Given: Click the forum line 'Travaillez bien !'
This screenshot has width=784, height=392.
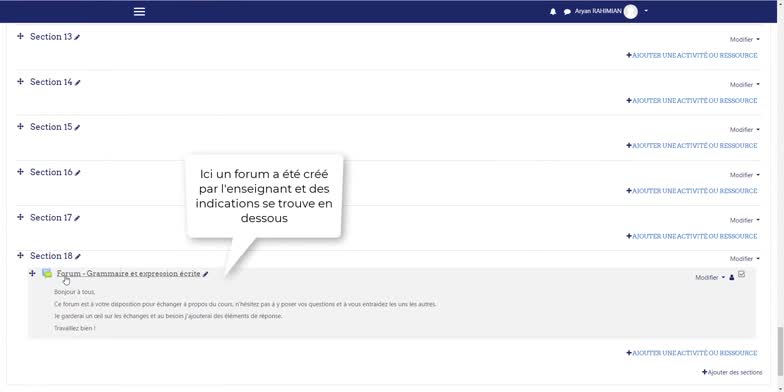Looking at the screenshot, I should [x=74, y=328].
